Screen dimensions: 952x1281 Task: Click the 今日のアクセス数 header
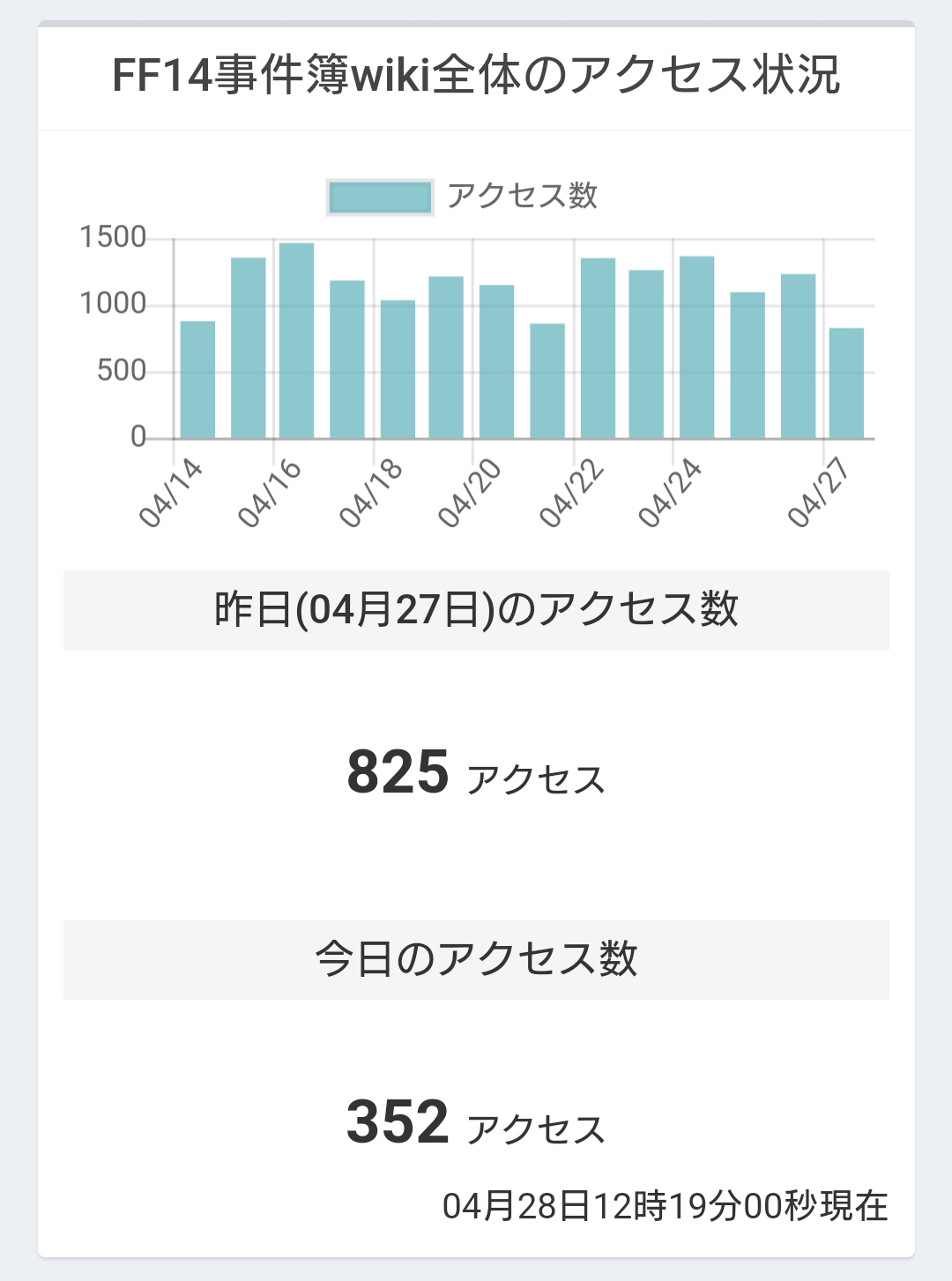pos(476,959)
